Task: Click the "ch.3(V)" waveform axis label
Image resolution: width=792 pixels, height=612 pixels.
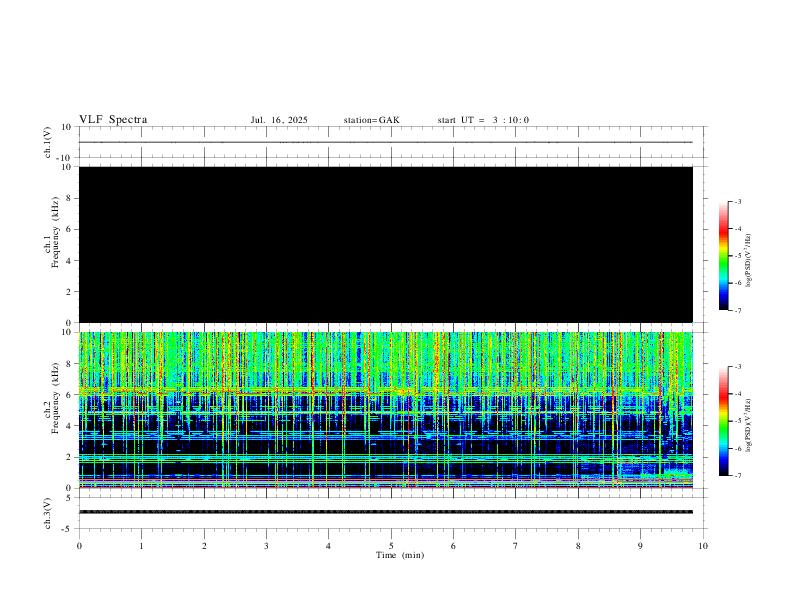Action: click(47, 513)
